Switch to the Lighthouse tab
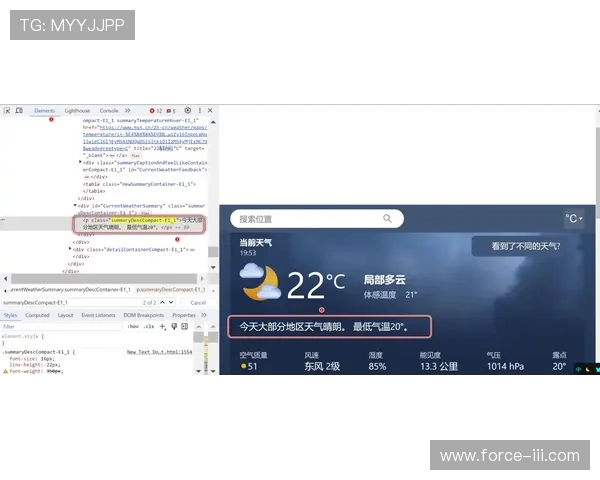This screenshot has height=480, width=600. pyautogui.click(x=77, y=111)
